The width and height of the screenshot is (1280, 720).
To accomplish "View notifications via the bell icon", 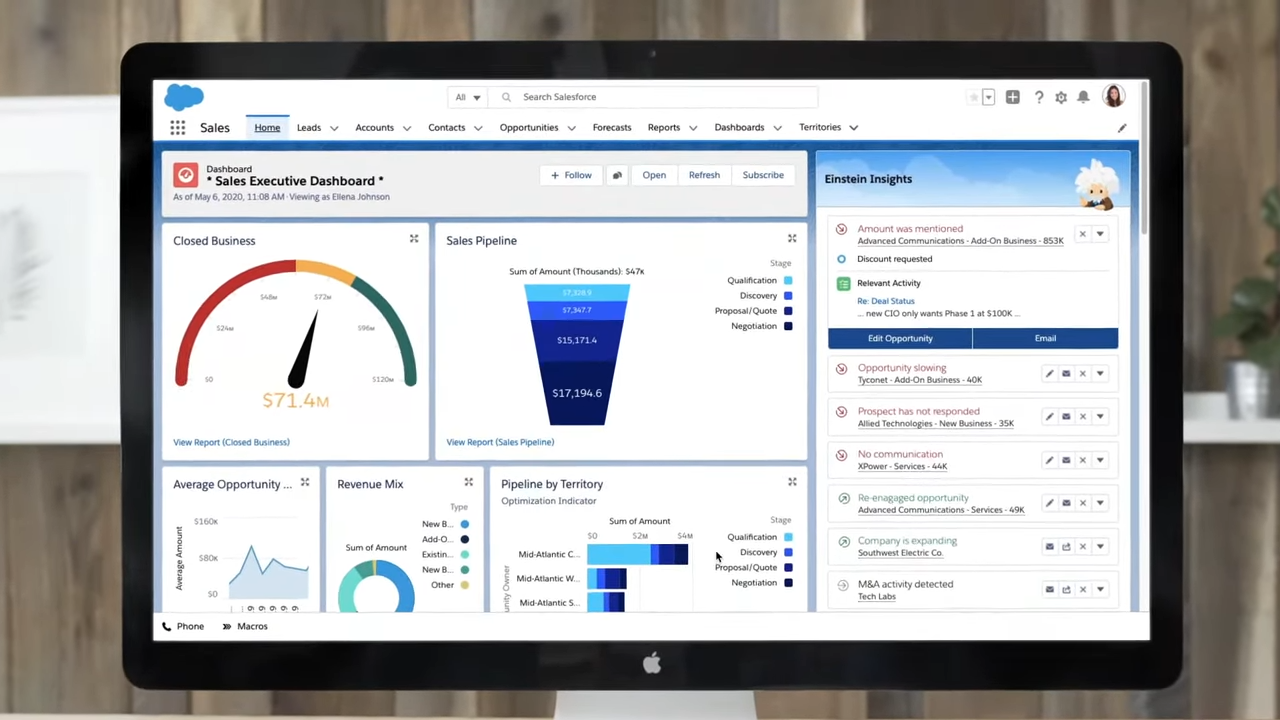I will pos(1083,96).
